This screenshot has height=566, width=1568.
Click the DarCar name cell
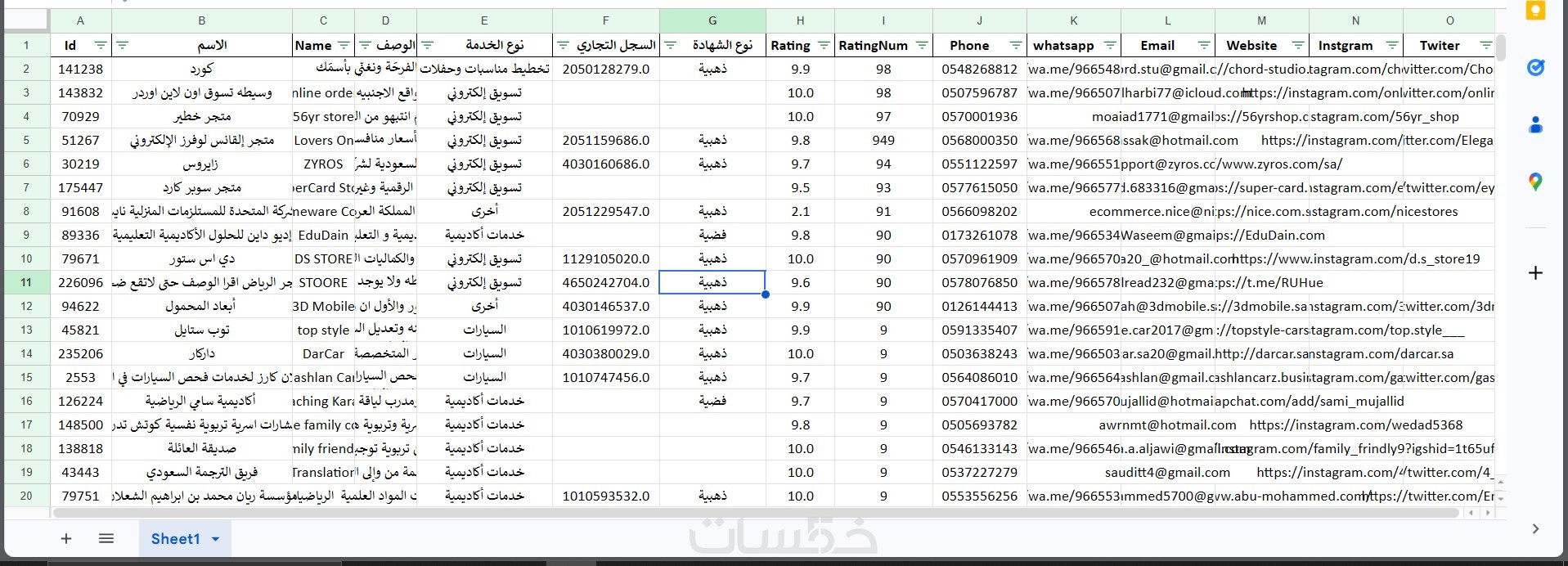[x=323, y=353]
